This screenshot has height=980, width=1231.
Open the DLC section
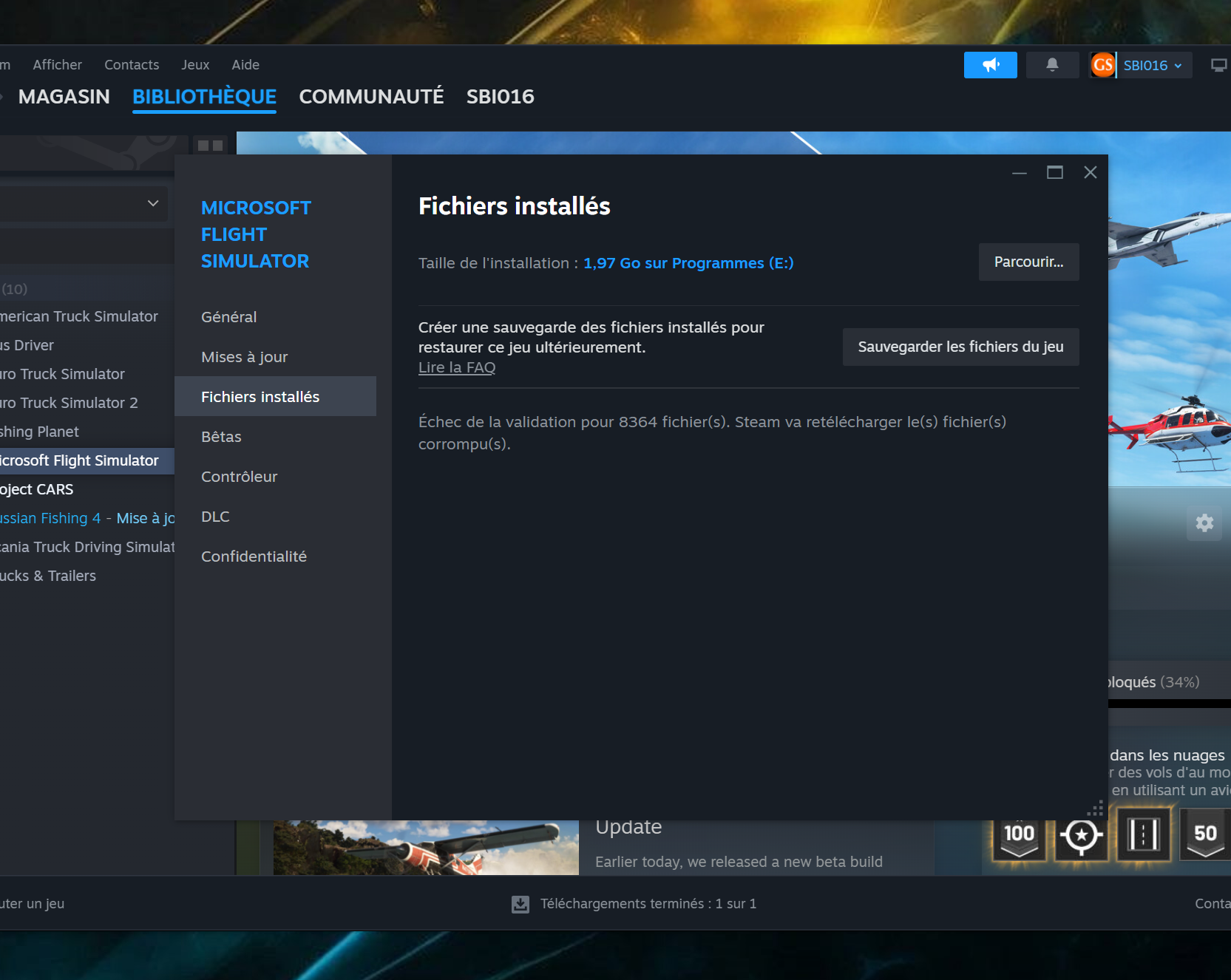[x=275, y=517]
